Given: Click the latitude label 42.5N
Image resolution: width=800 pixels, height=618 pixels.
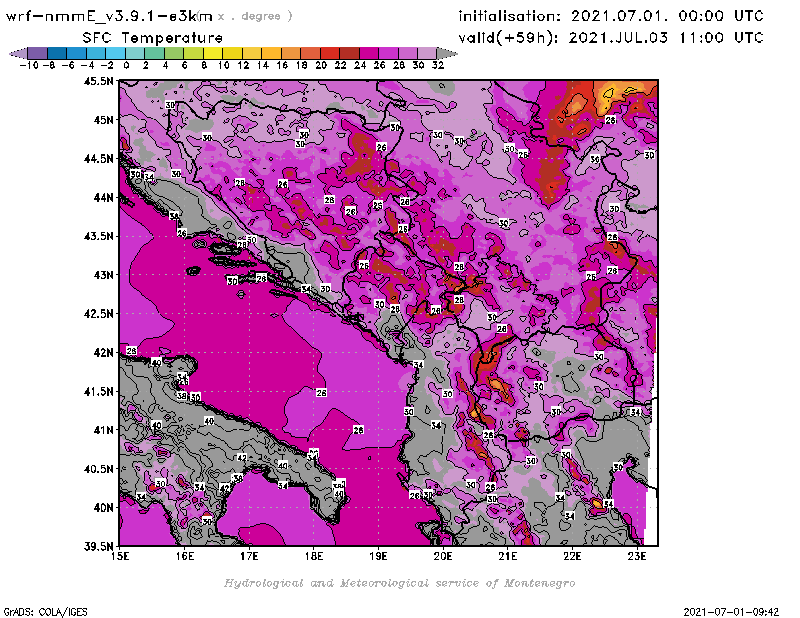Looking at the screenshot, I should click(98, 314).
